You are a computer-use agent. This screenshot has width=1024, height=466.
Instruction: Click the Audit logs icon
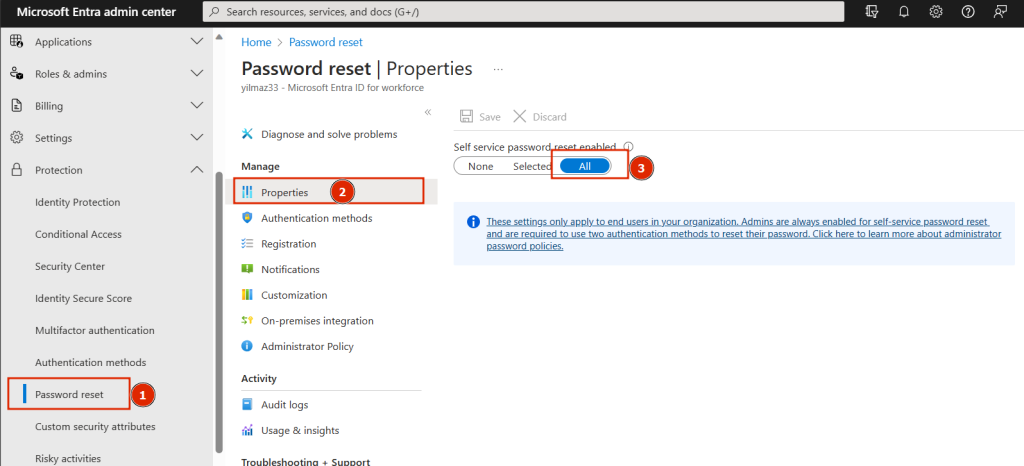click(247, 405)
